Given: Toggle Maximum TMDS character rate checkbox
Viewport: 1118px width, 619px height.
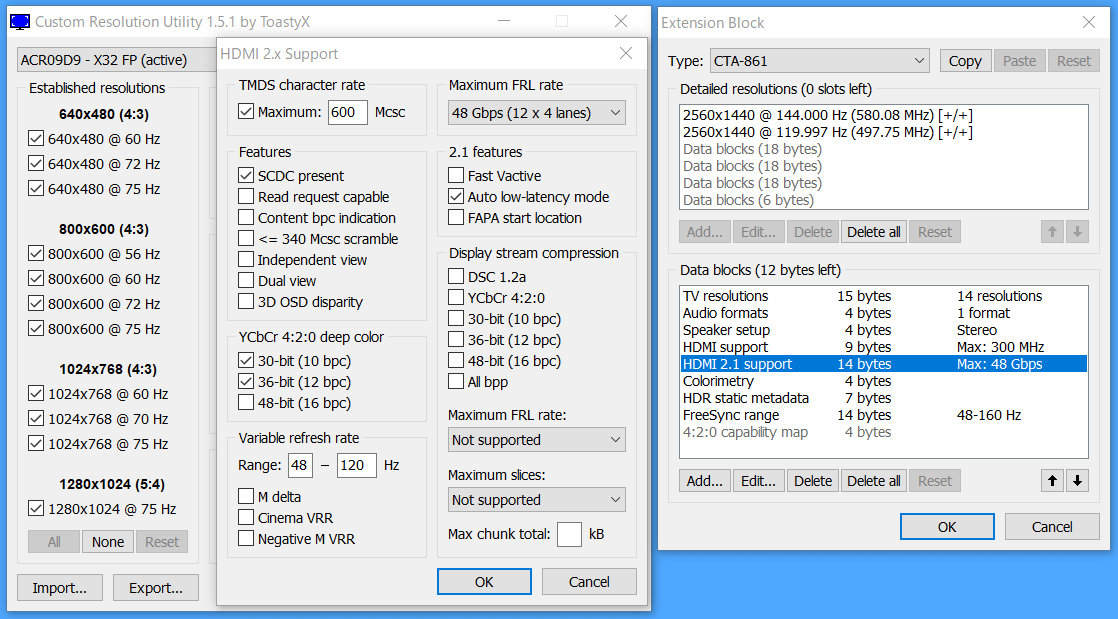Looking at the screenshot, I should point(246,111).
